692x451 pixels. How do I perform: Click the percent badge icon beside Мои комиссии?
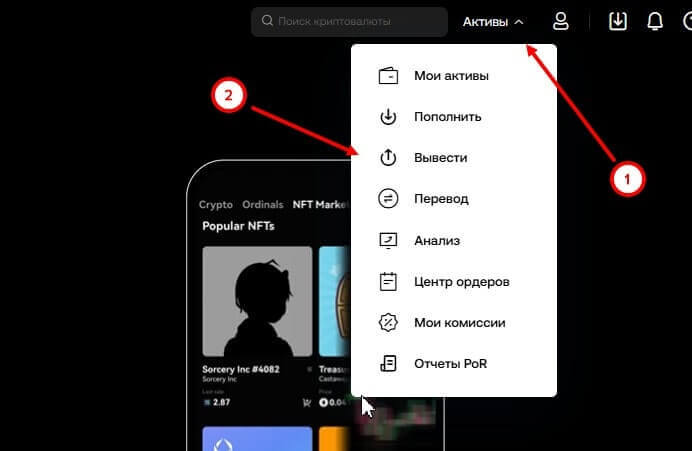tap(388, 322)
